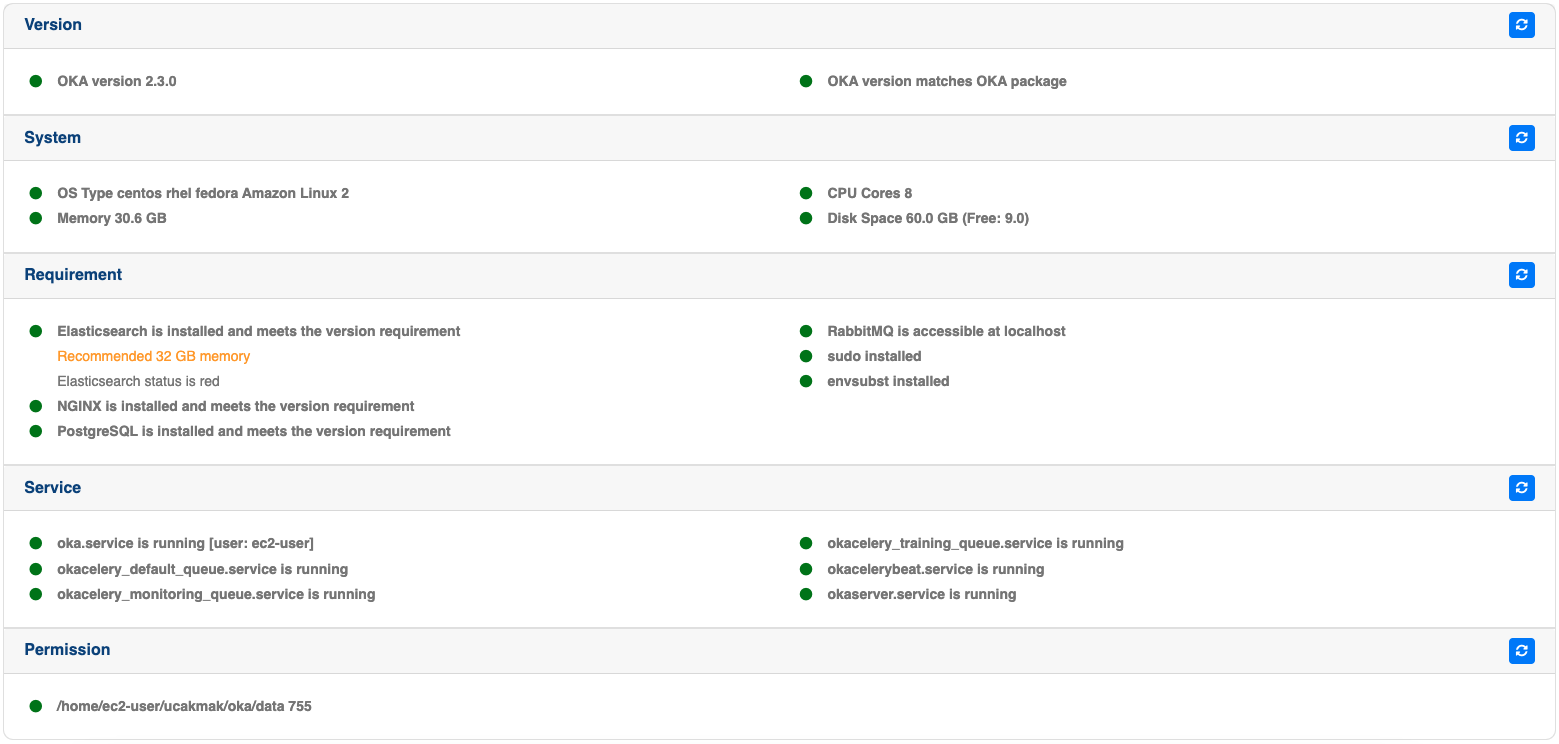Refresh the Permission section
Image resolution: width=1559 pixels, height=744 pixels.
[x=1521, y=651]
